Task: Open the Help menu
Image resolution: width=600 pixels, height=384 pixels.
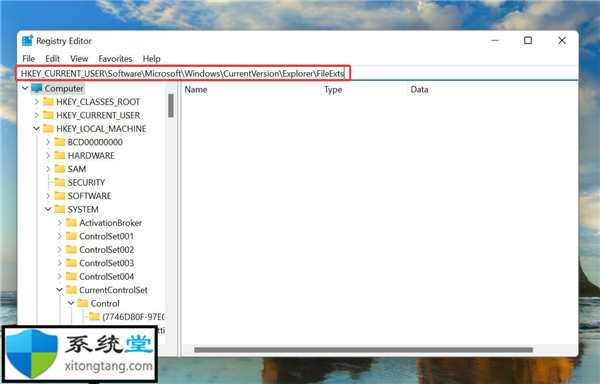Action: click(152, 59)
